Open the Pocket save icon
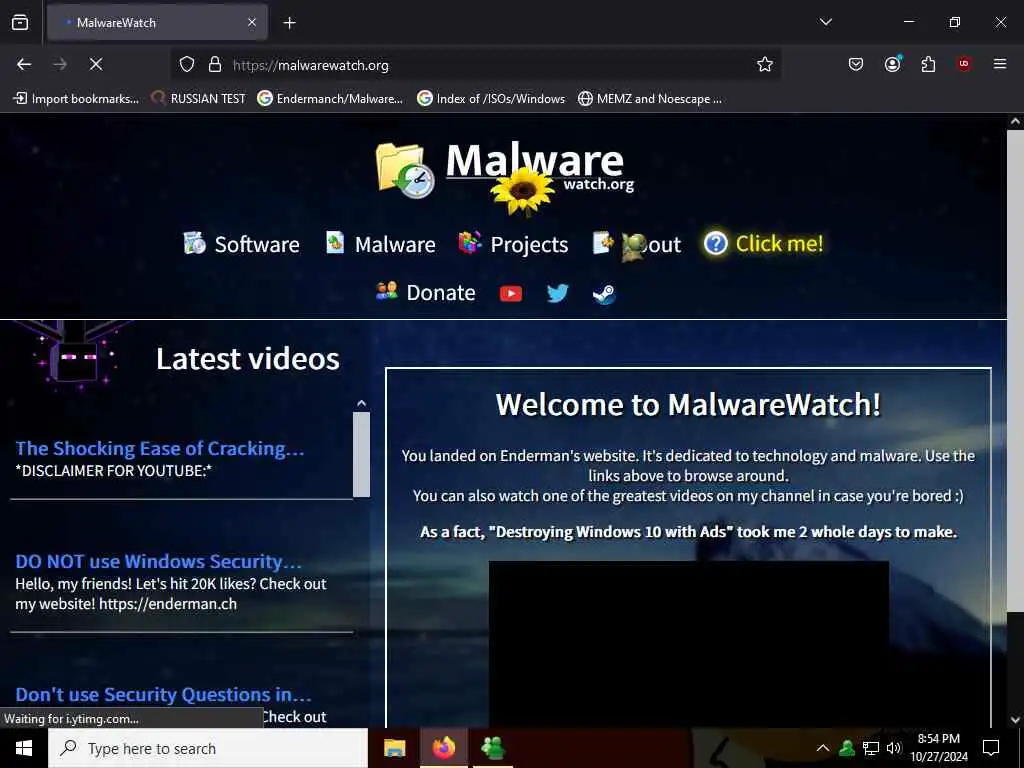1024x768 pixels. pos(856,64)
